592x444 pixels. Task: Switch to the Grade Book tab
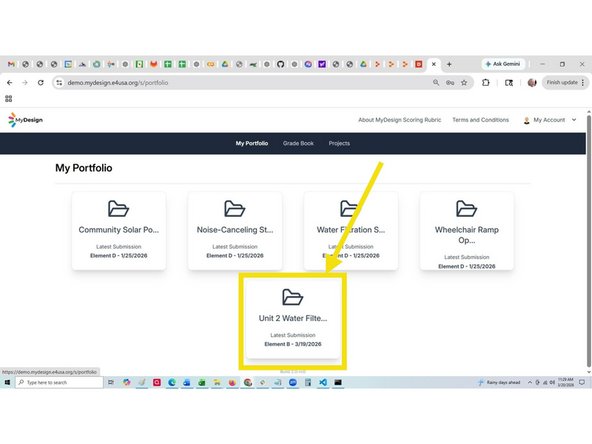click(x=298, y=143)
